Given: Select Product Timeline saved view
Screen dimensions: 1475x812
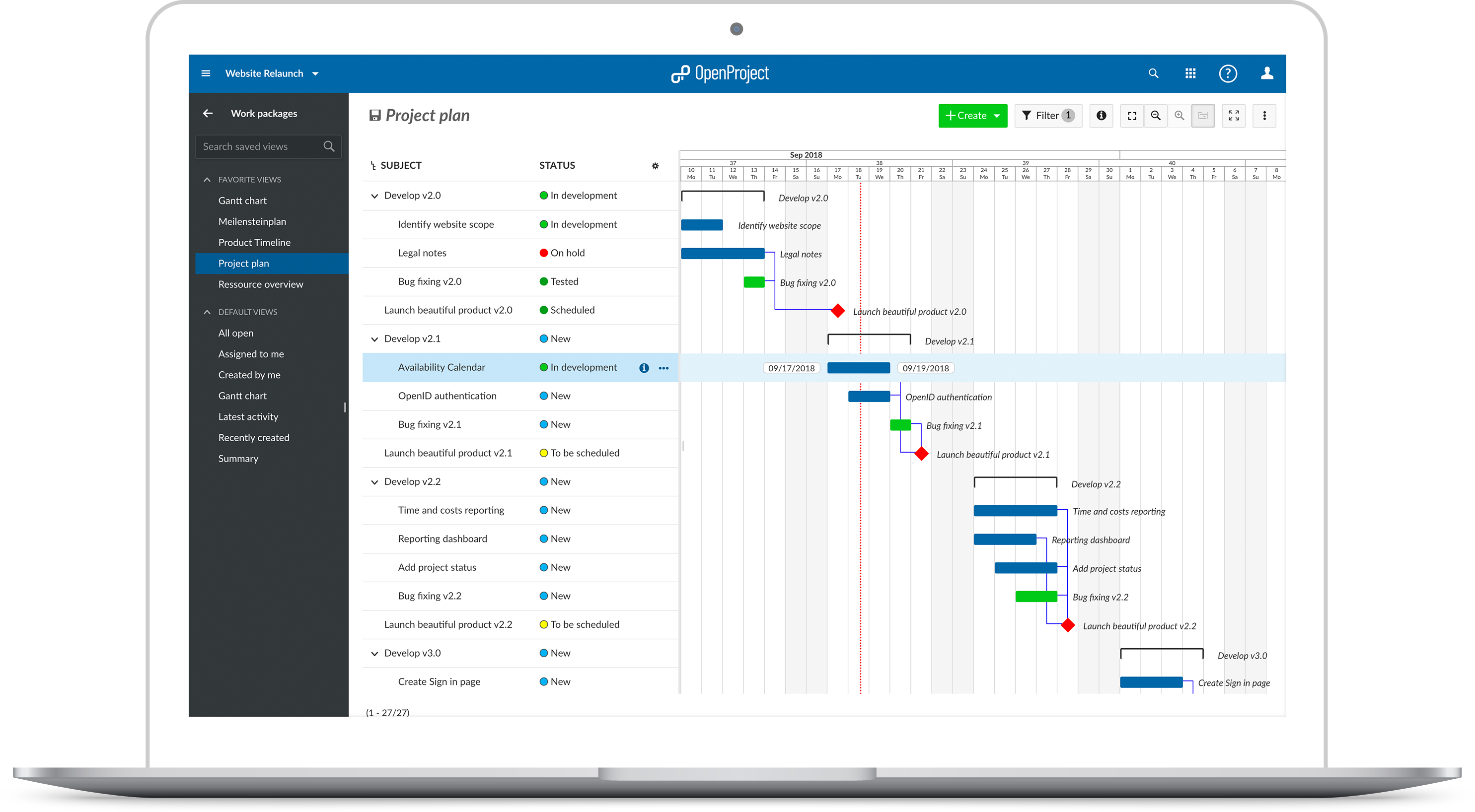Looking at the screenshot, I should coord(254,243).
